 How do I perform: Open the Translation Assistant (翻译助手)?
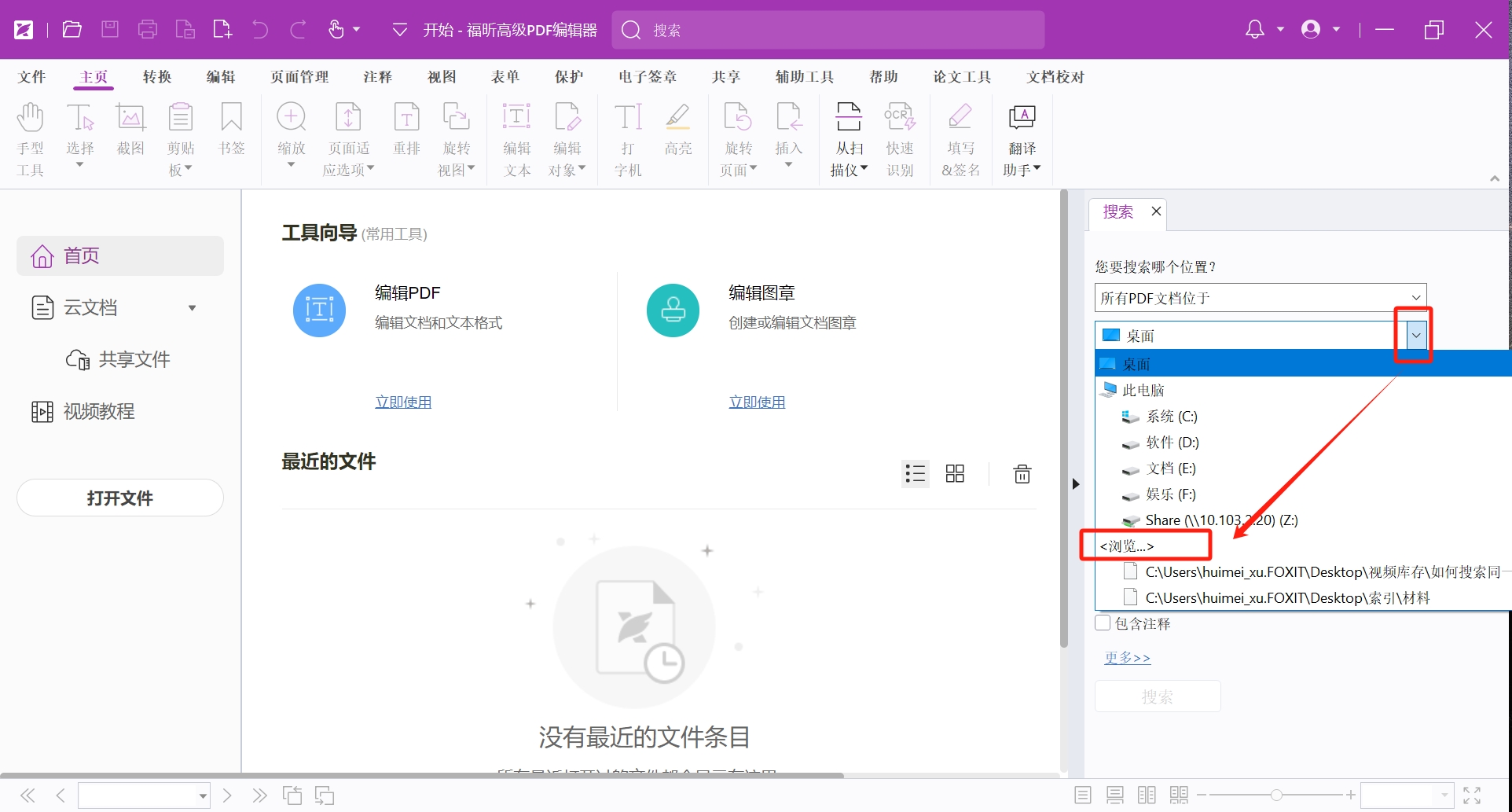tap(1022, 139)
